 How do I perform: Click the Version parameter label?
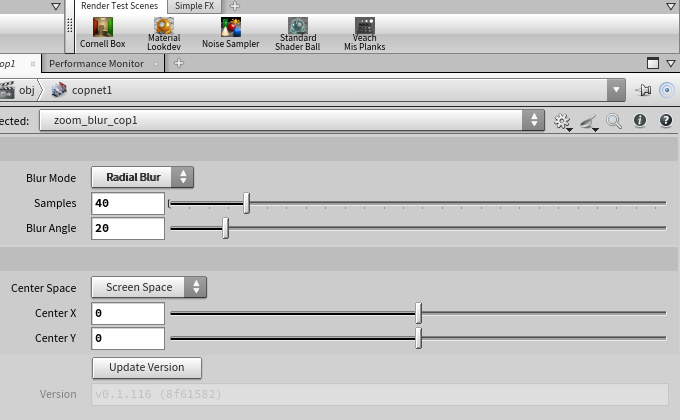click(58, 394)
